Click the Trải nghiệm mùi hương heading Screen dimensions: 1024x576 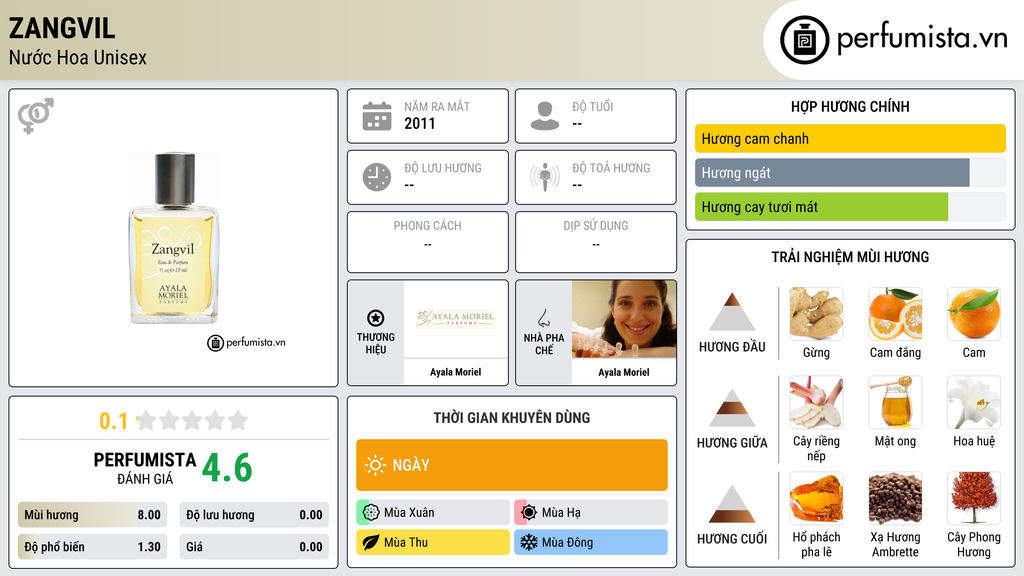(x=850, y=257)
